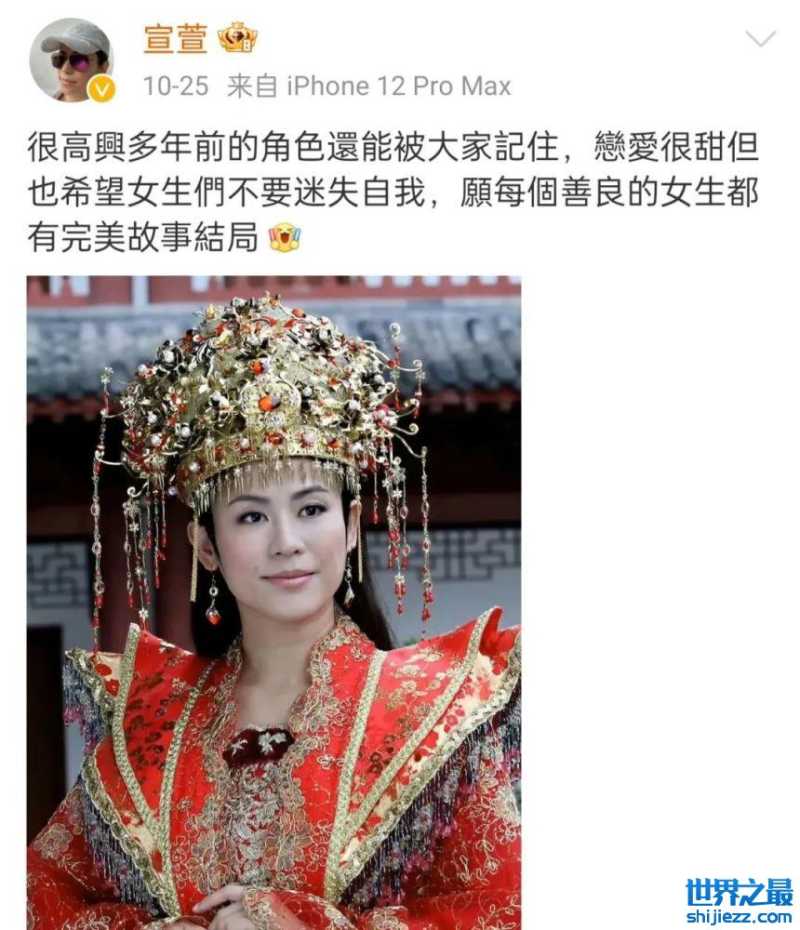The height and width of the screenshot is (930, 800).
Task: Click the word 来自 before device name
Action: 252,86
